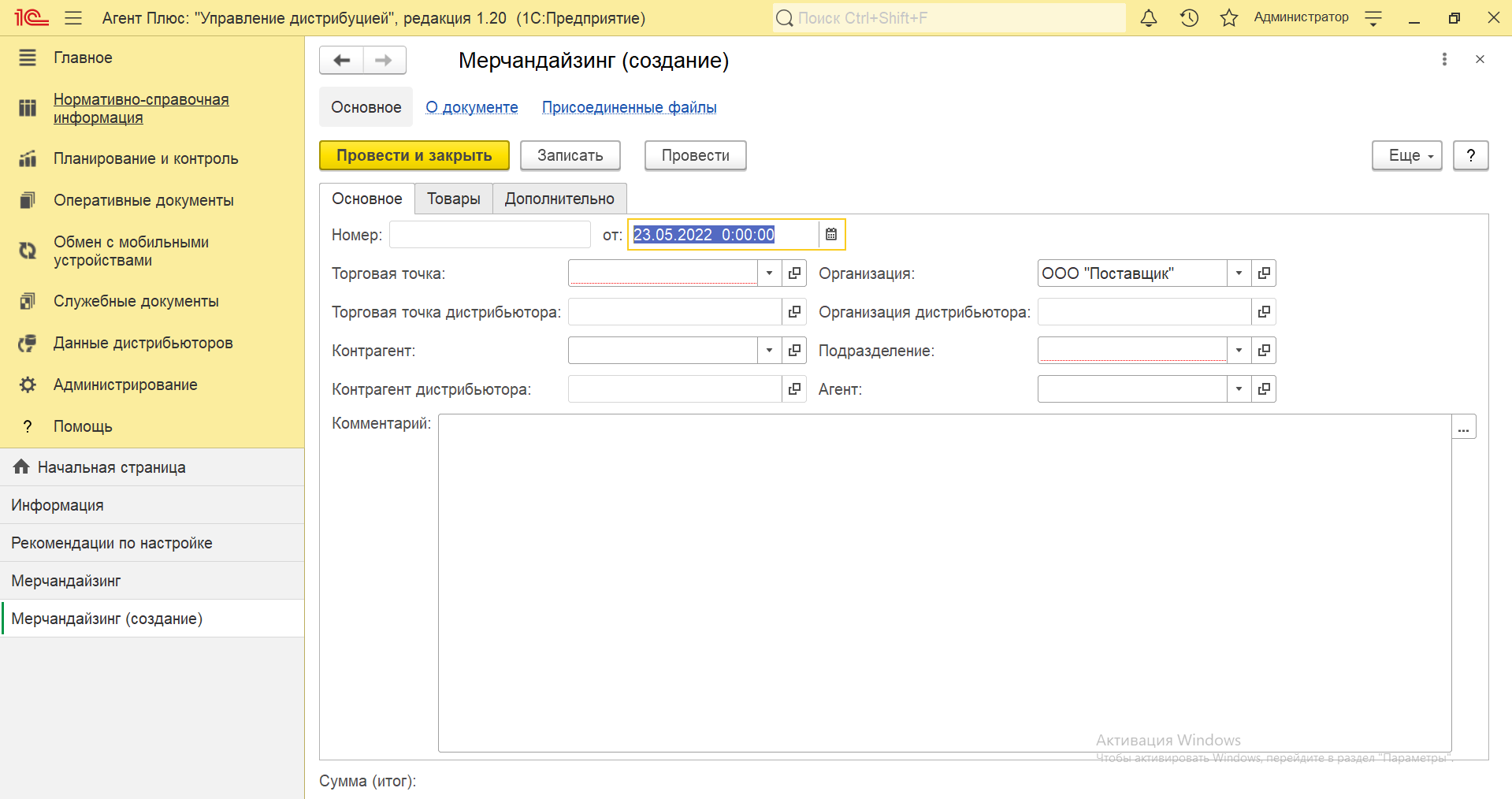Click the Данные дистрибьюторов icon

click(x=28, y=343)
